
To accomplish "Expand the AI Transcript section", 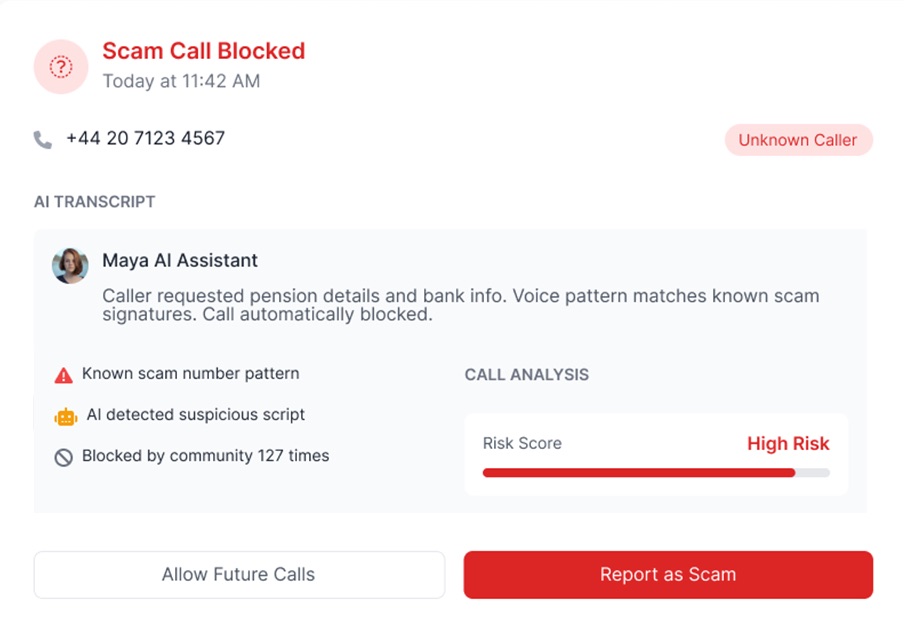I will pos(94,201).
